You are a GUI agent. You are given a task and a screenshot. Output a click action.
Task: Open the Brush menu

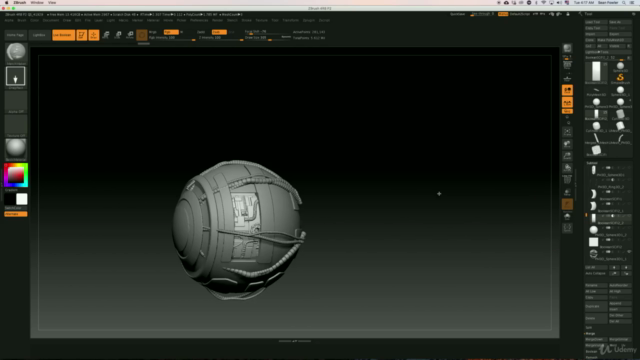click(22, 20)
